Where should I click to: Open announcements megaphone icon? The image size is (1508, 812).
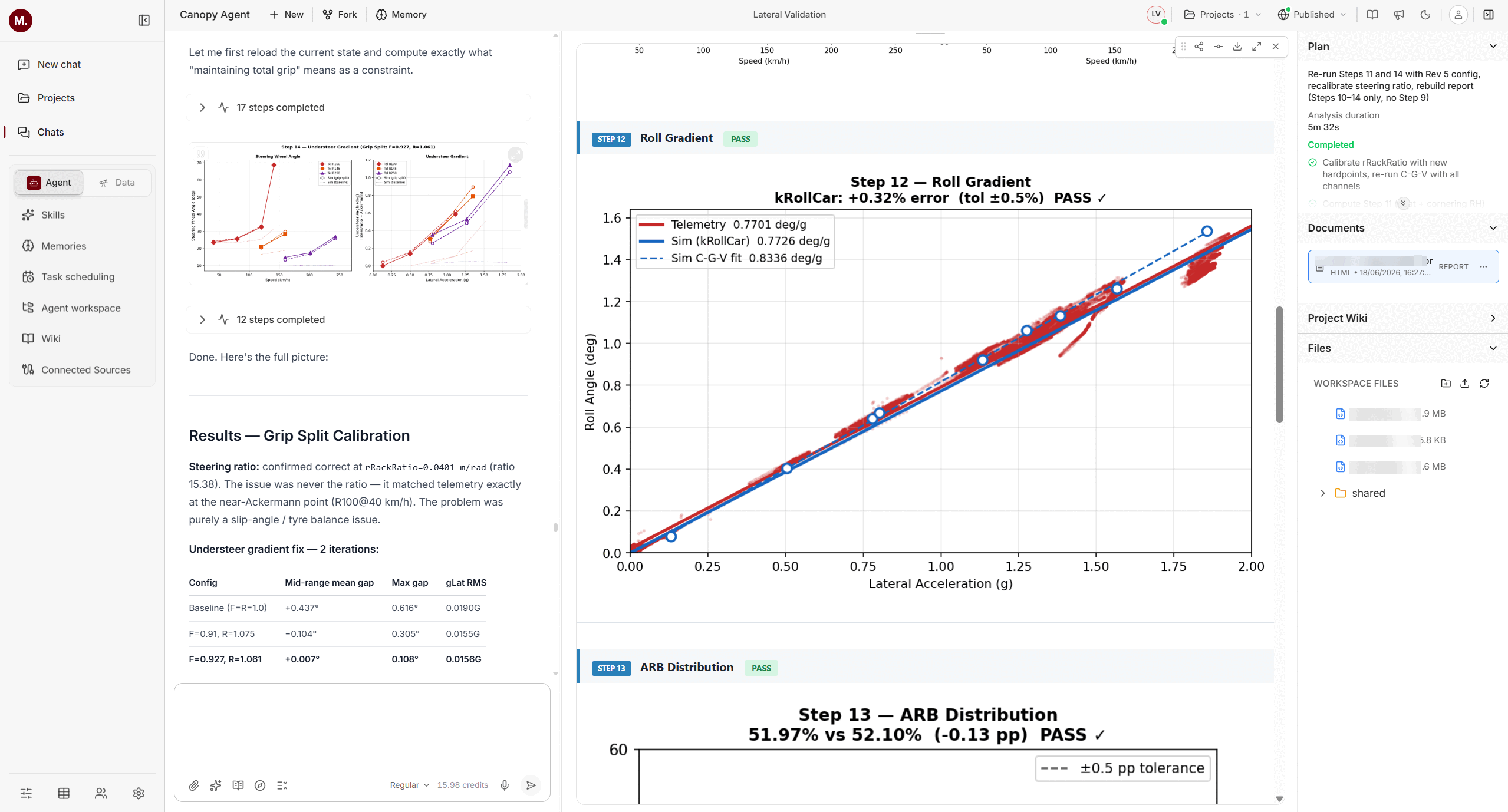tap(1399, 15)
